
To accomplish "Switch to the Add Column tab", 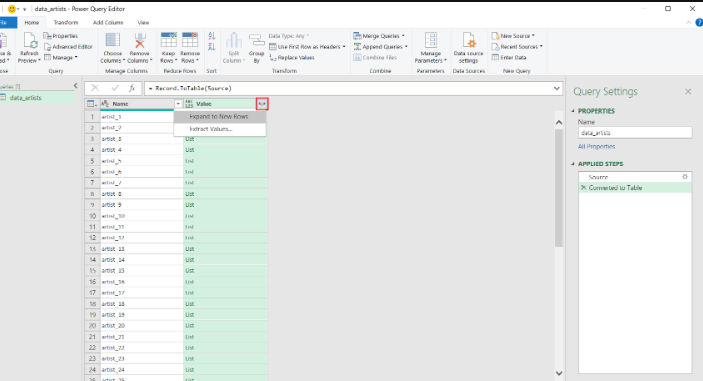I will [x=108, y=22].
